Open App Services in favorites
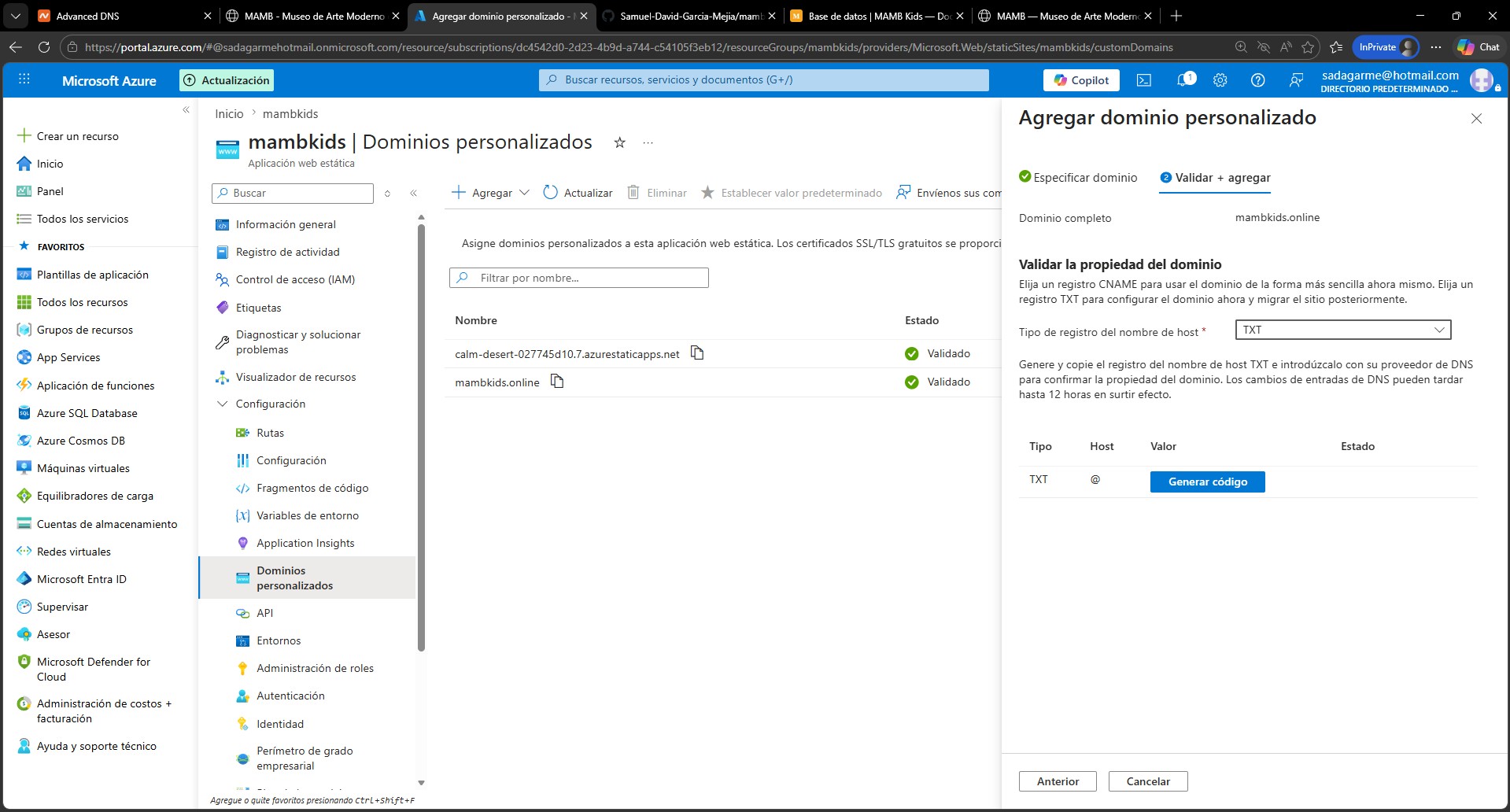 (68, 357)
